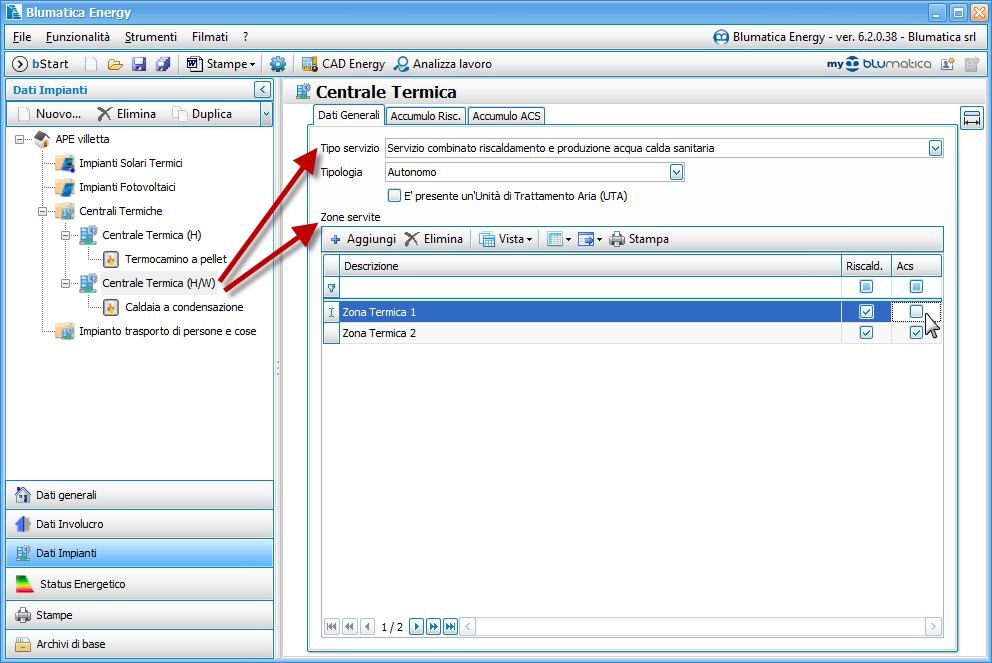Click the fit-width icon at top right

pyautogui.click(x=972, y=118)
